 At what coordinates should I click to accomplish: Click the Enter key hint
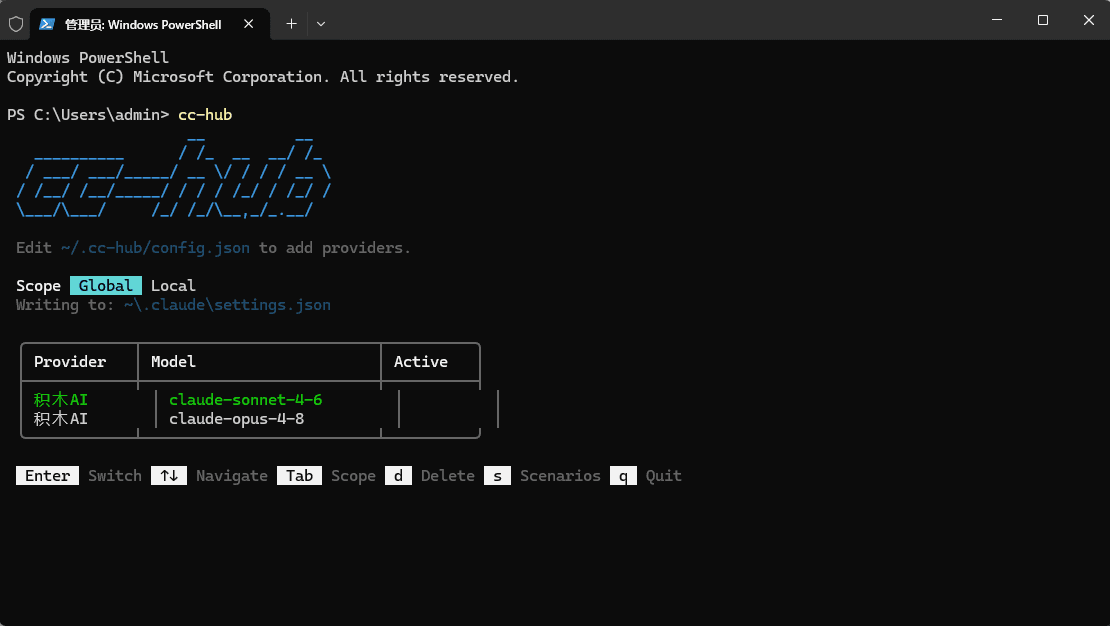tap(47, 476)
